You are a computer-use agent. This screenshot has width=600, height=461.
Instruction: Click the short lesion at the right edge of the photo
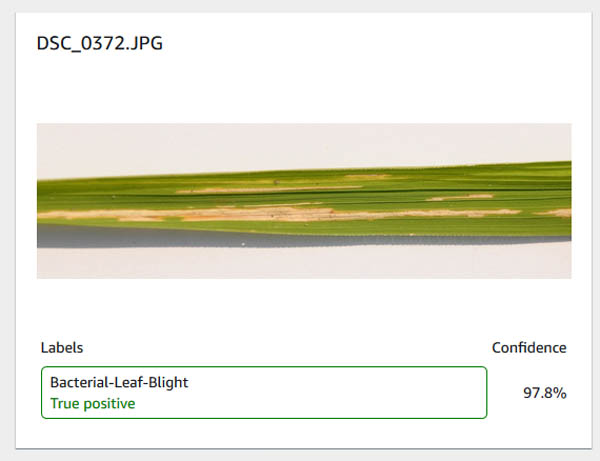pos(555,213)
